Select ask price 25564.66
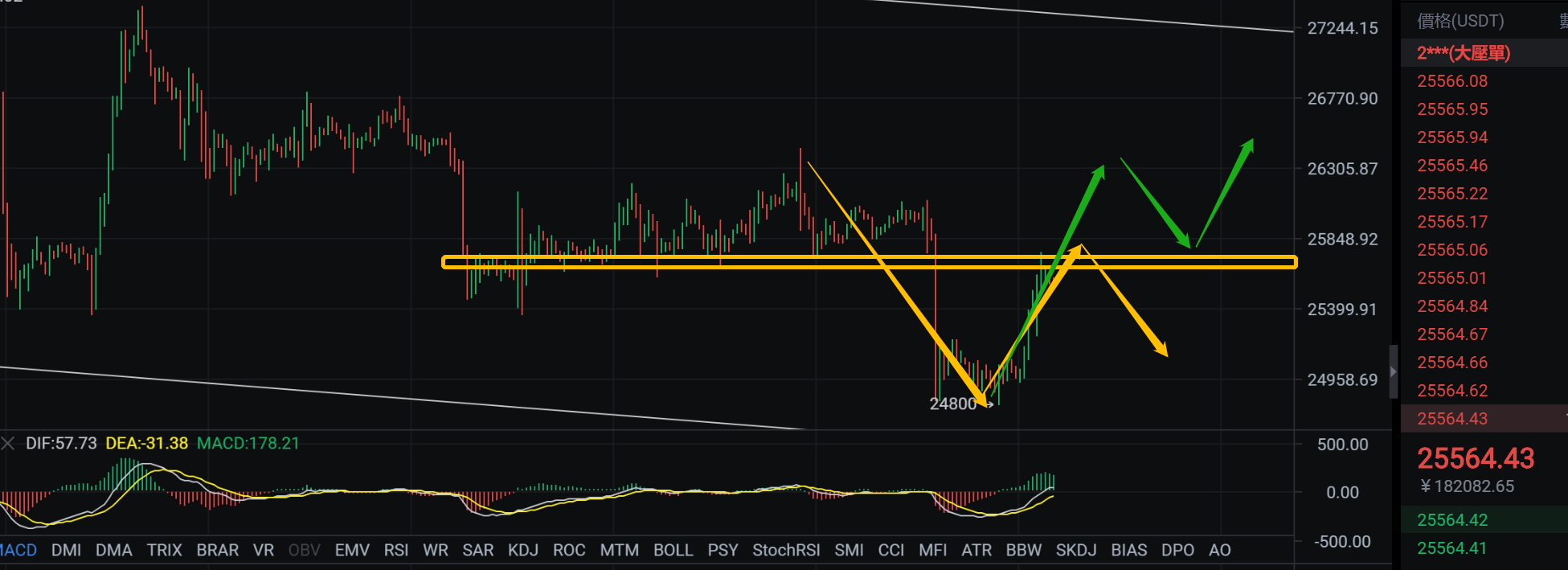The width and height of the screenshot is (1568, 570). click(x=1452, y=363)
